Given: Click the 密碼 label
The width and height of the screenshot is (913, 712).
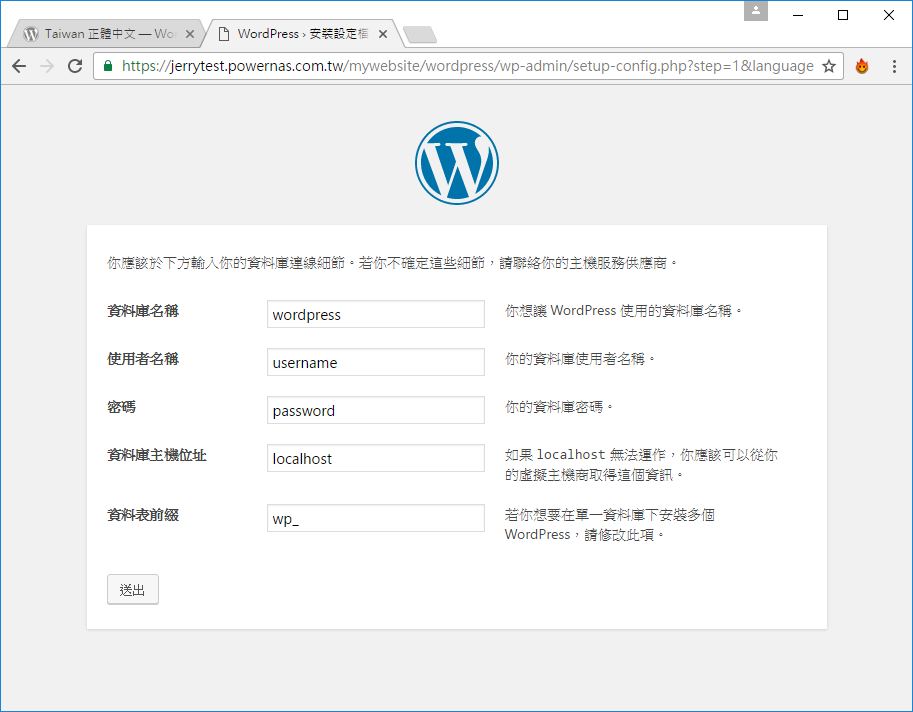Looking at the screenshot, I should 121,407.
